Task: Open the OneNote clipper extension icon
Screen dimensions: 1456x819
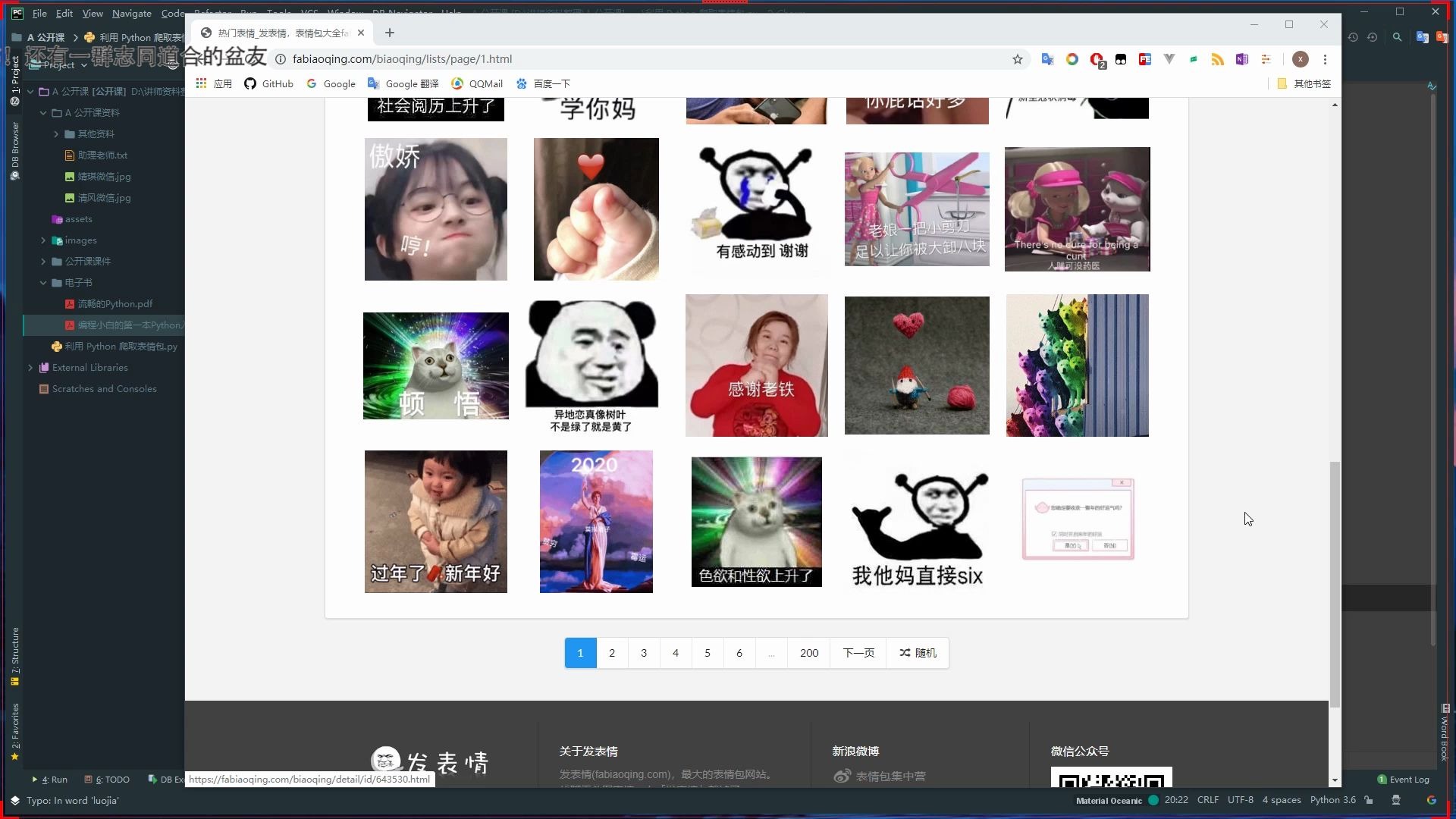Action: pos(1242,59)
